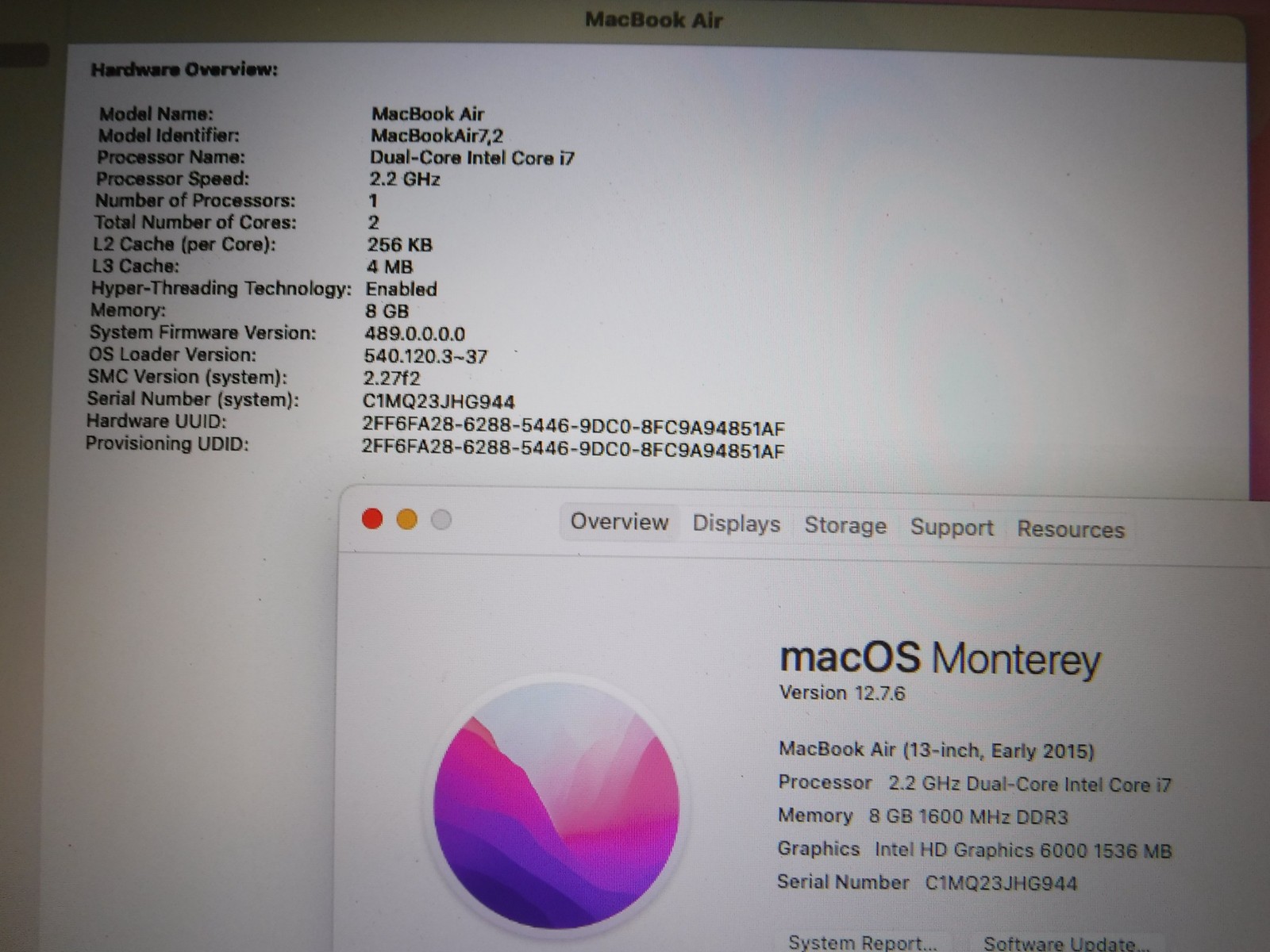This screenshot has height=952, width=1270.
Task: Open the Storage tab
Action: pos(845,525)
